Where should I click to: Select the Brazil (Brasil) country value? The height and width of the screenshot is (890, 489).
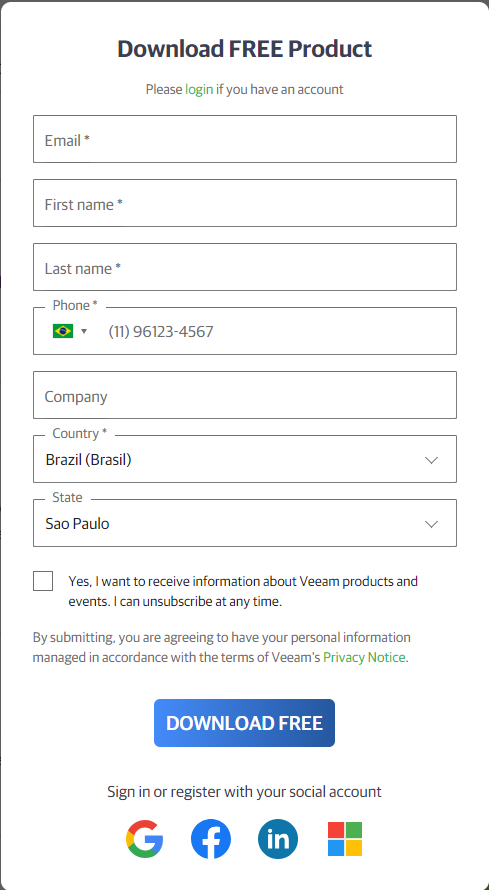coord(88,460)
